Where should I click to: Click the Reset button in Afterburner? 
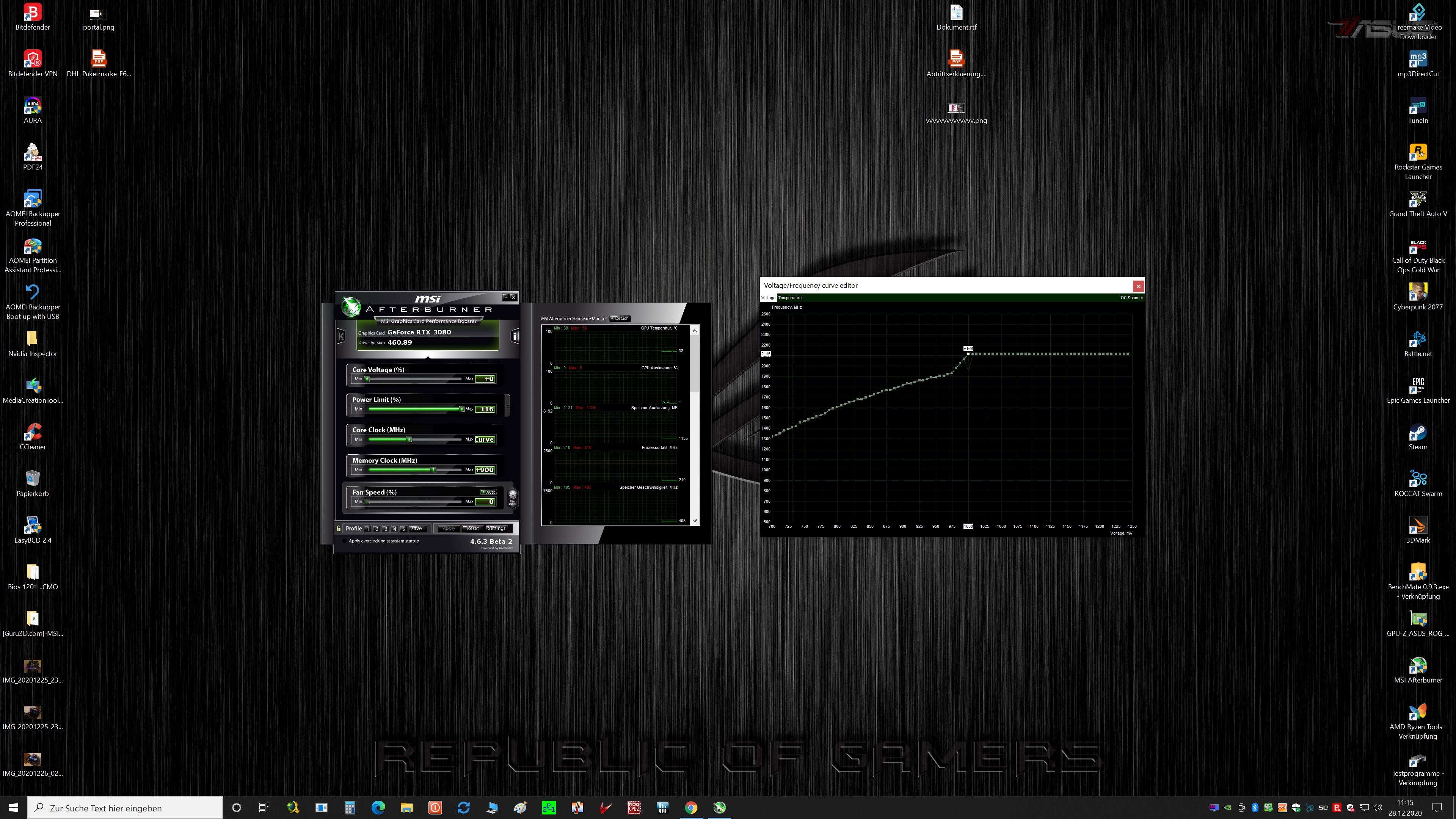472,529
